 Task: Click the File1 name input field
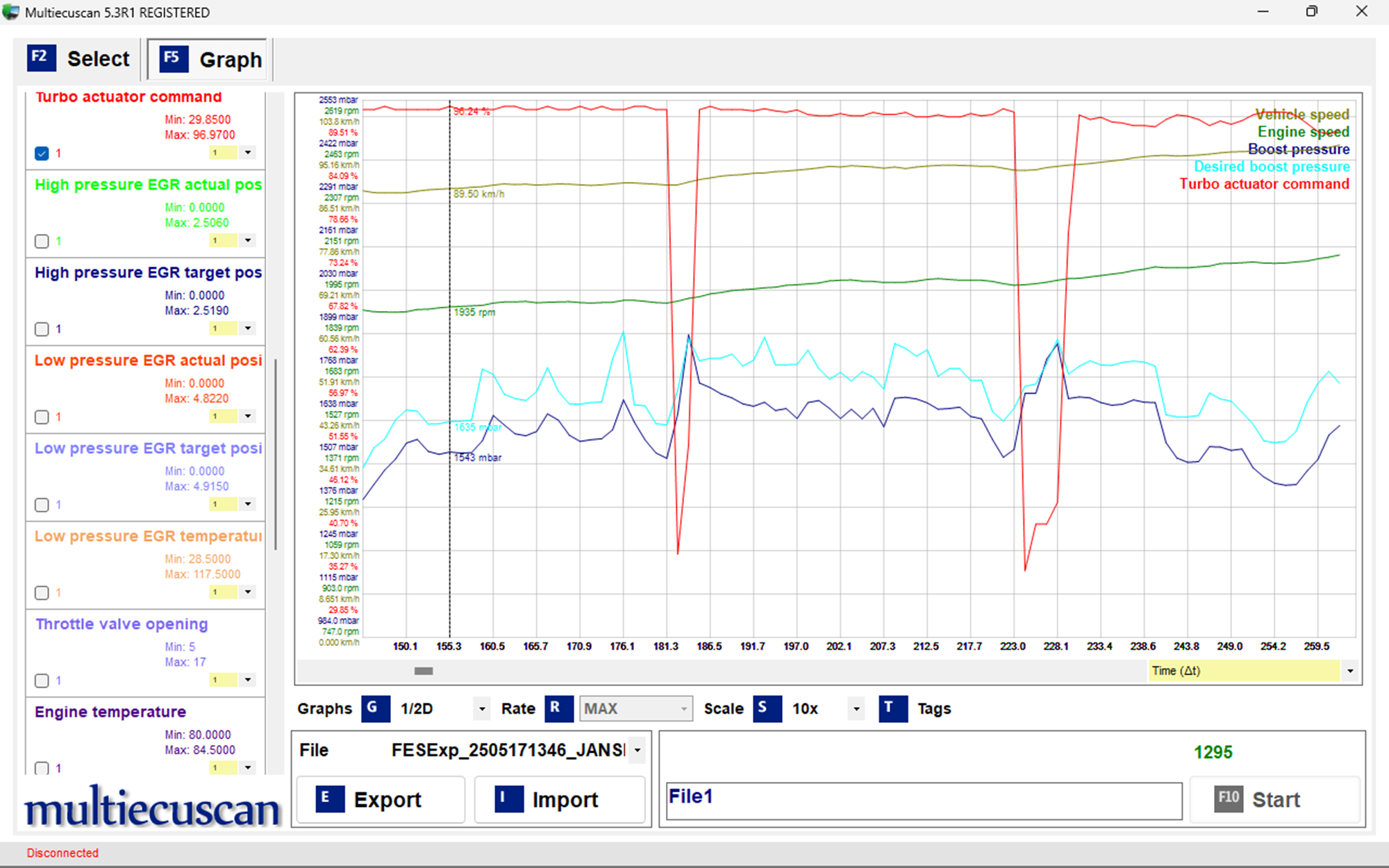[x=924, y=801]
